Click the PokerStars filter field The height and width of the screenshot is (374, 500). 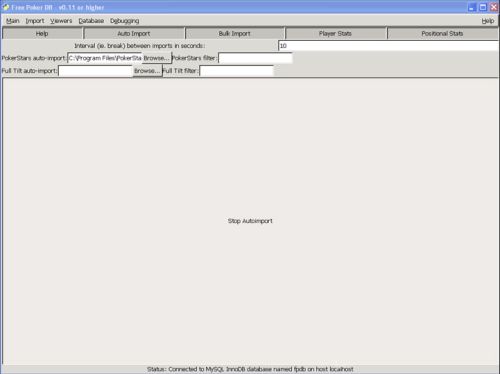coord(255,58)
